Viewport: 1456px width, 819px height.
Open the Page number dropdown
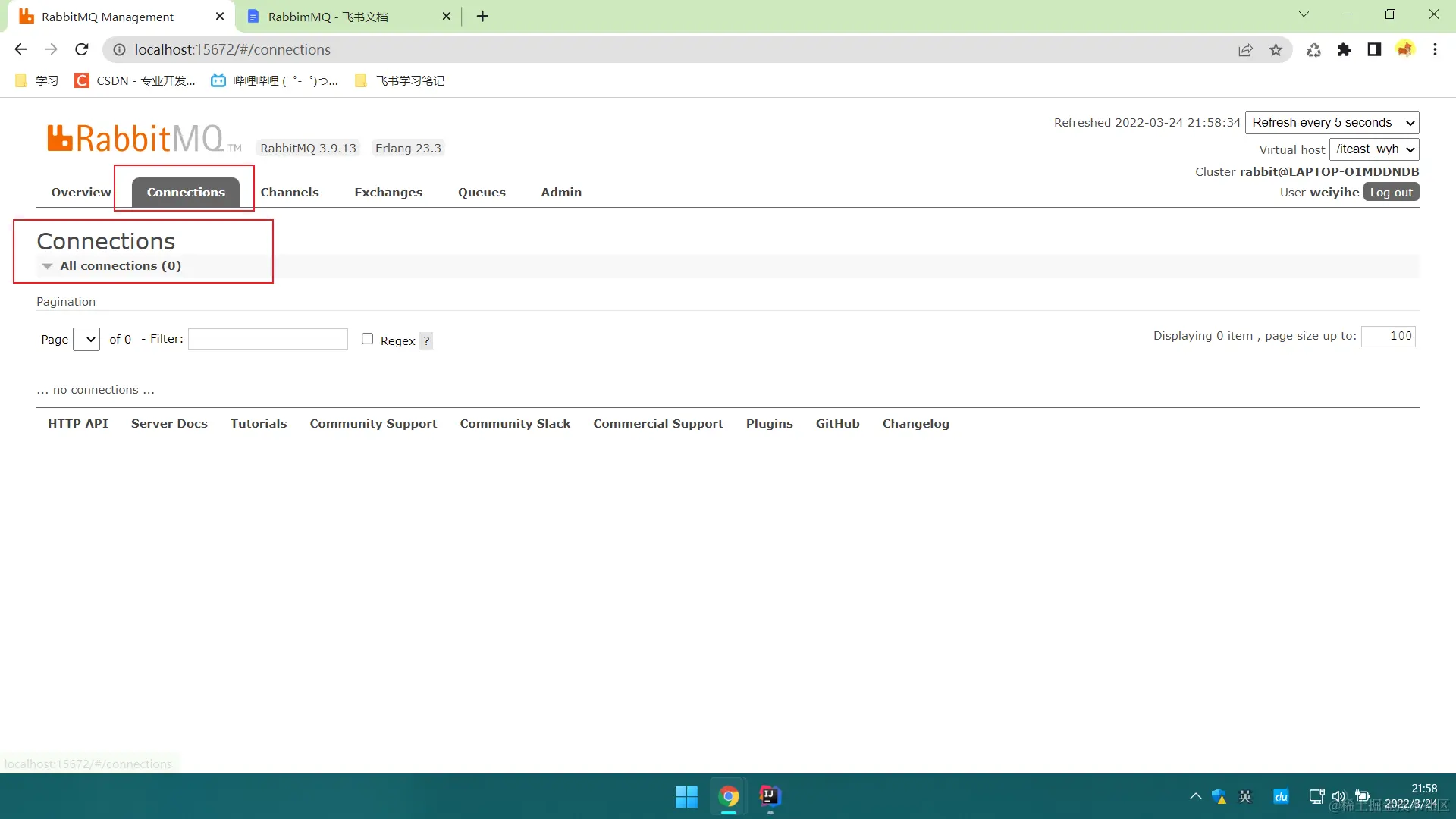click(86, 340)
